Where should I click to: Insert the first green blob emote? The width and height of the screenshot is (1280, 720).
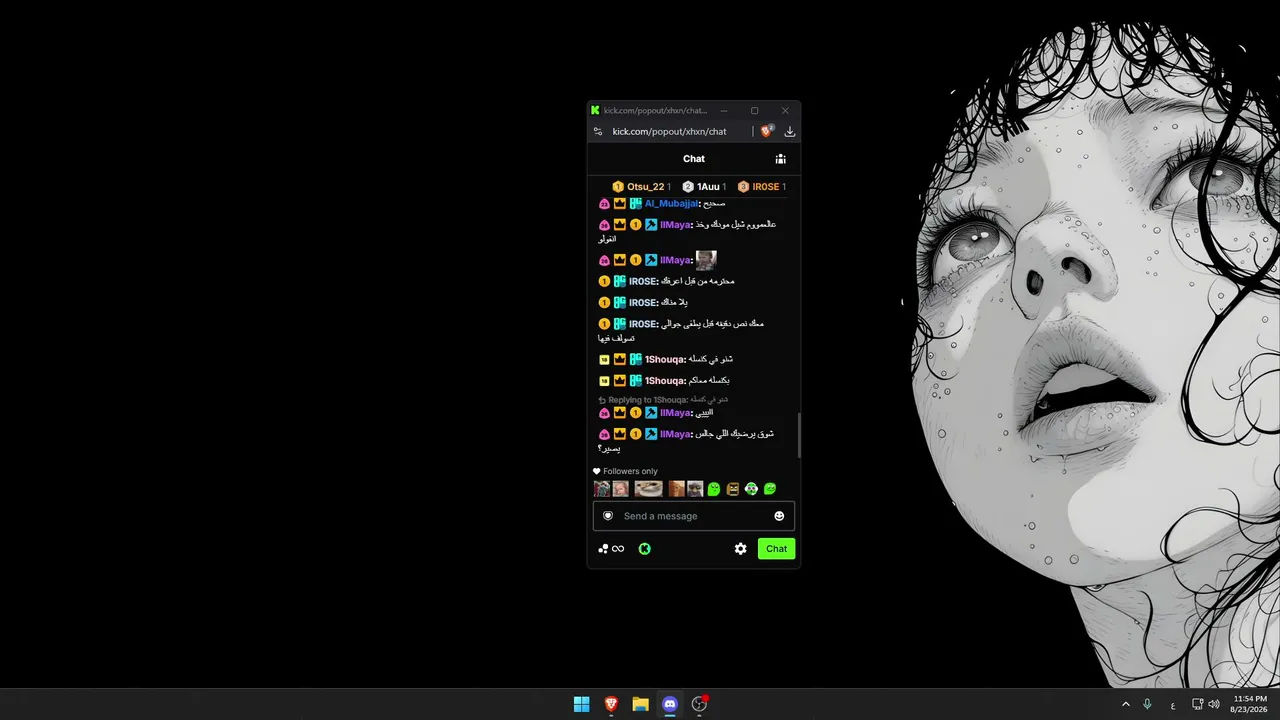714,489
